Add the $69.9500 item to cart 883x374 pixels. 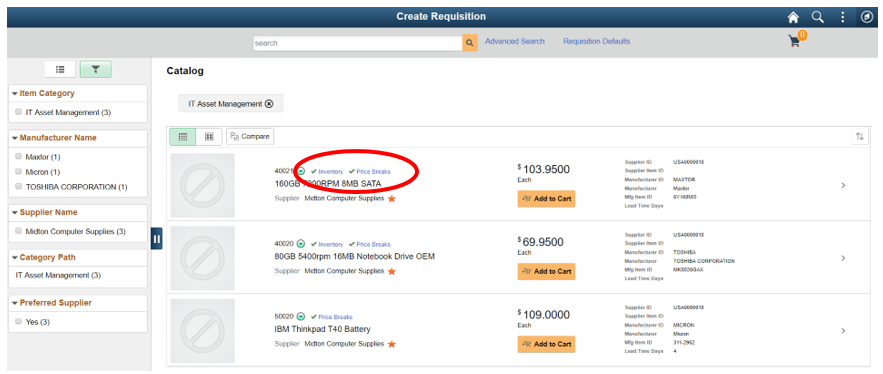click(x=546, y=271)
